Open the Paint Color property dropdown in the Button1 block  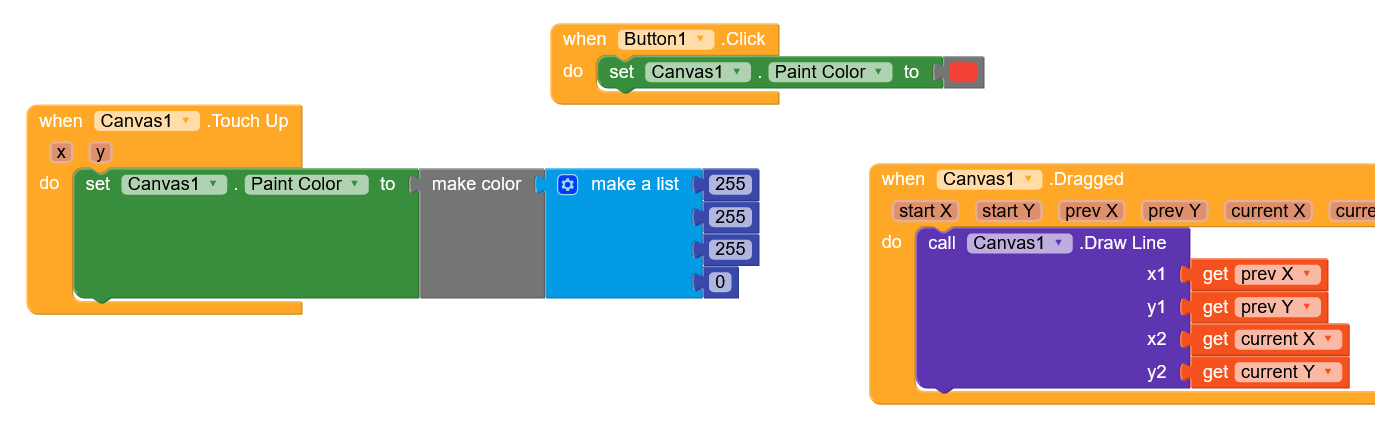(830, 72)
